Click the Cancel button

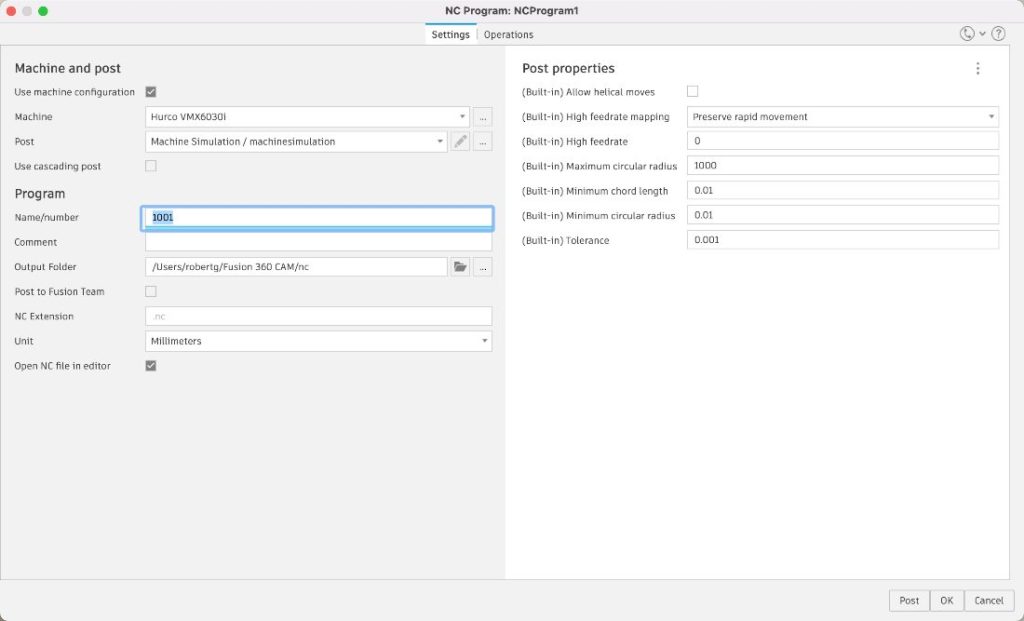pyautogui.click(x=988, y=601)
